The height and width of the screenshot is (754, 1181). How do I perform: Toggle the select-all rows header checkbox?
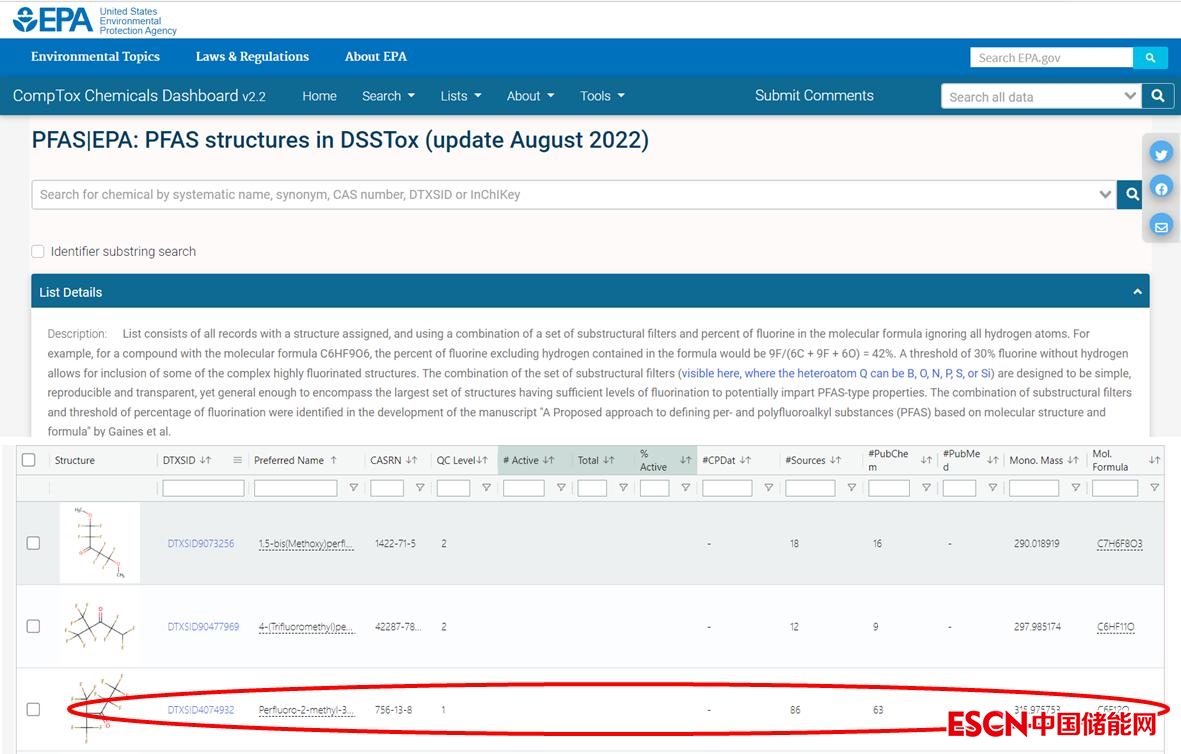29,460
